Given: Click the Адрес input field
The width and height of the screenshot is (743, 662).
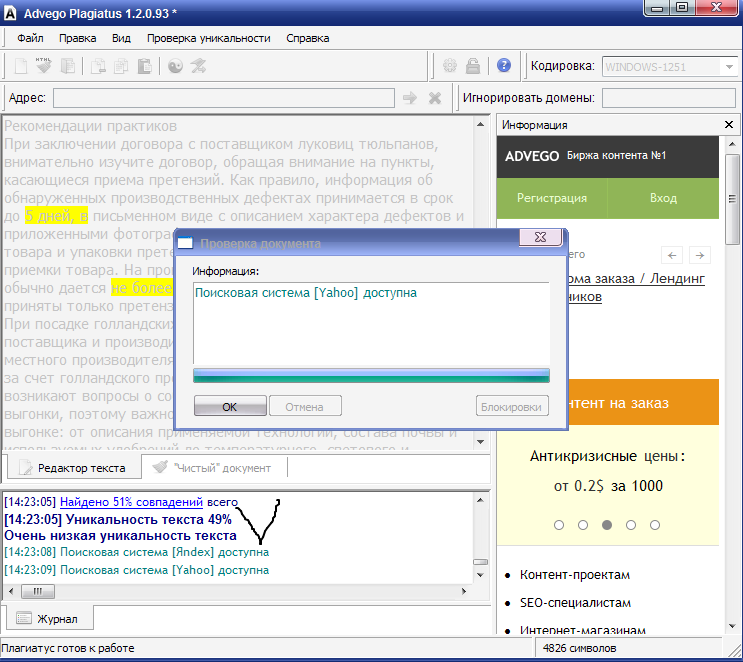Looking at the screenshot, I should point(224,98).
